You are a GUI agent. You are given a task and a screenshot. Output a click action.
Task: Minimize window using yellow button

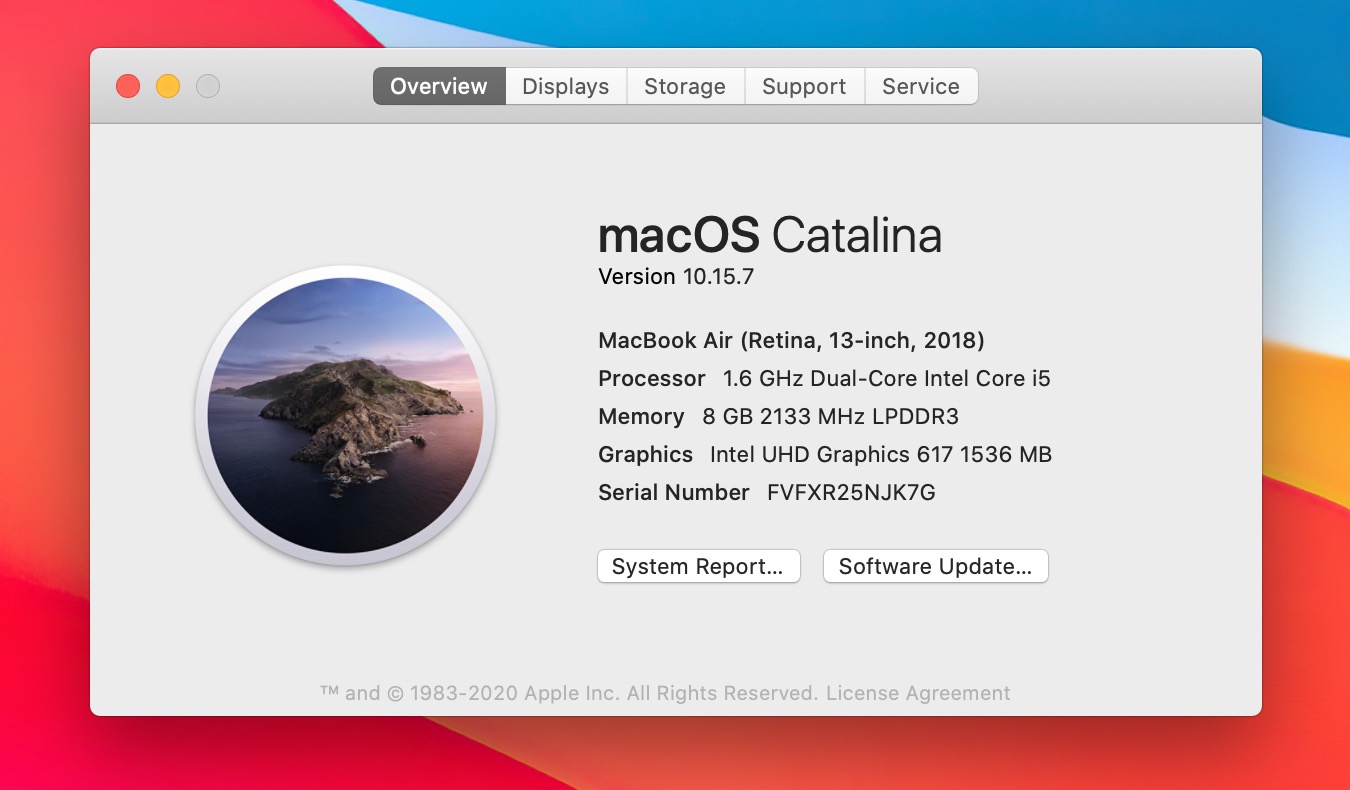(x=168, y=86)
